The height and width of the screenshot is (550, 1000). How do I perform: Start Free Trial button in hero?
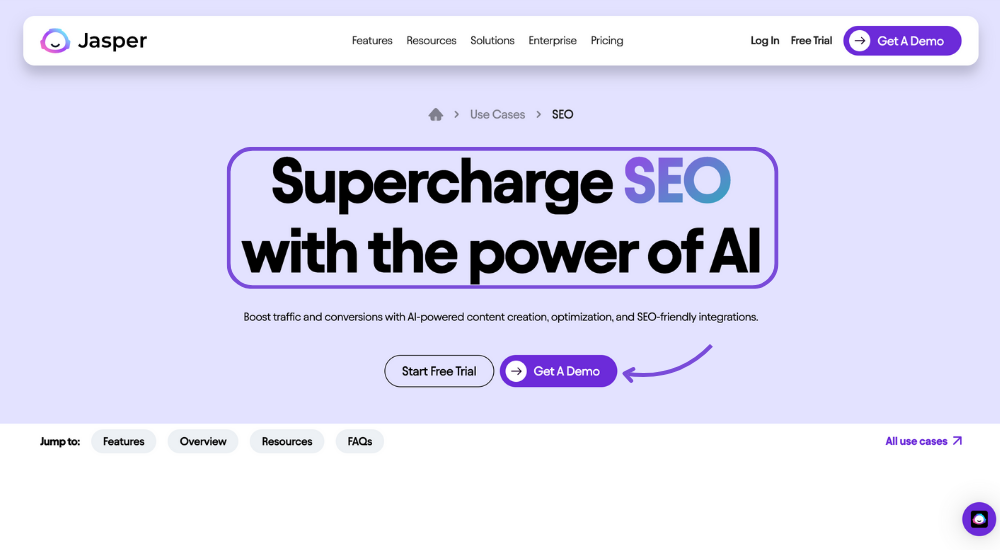click(x=439, y=371)
